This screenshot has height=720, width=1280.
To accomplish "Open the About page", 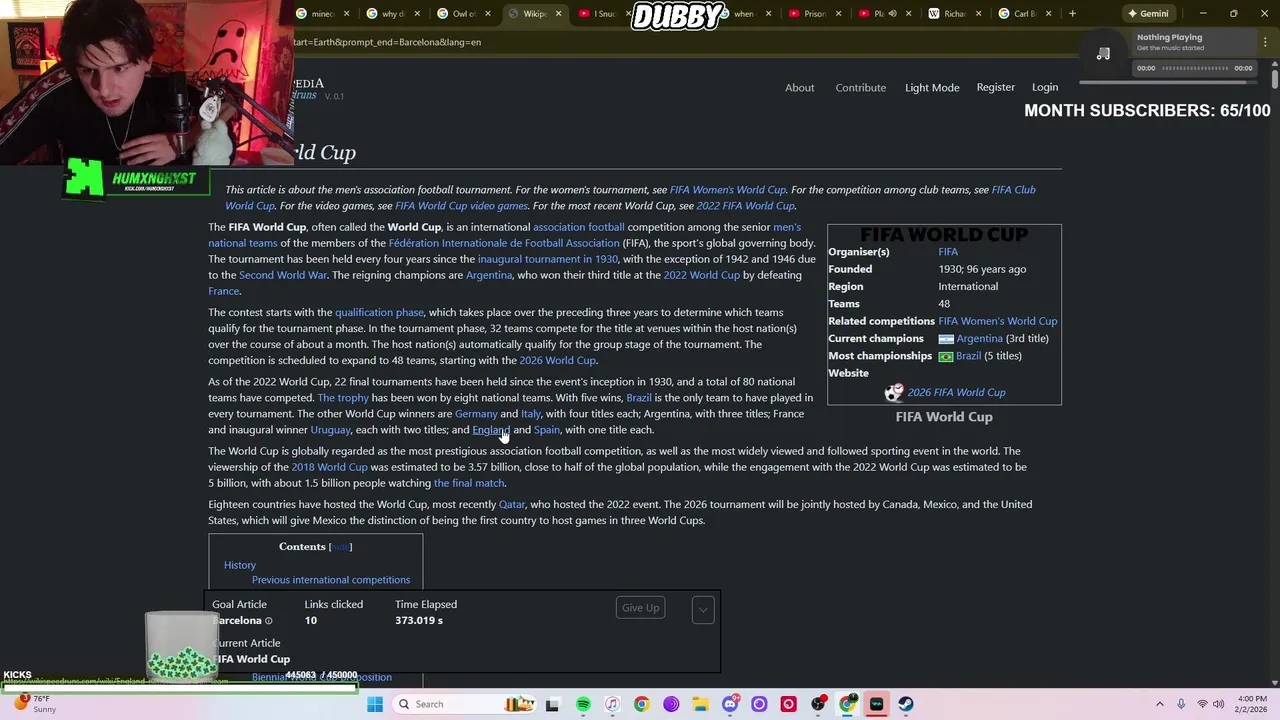I will point(799,88).
